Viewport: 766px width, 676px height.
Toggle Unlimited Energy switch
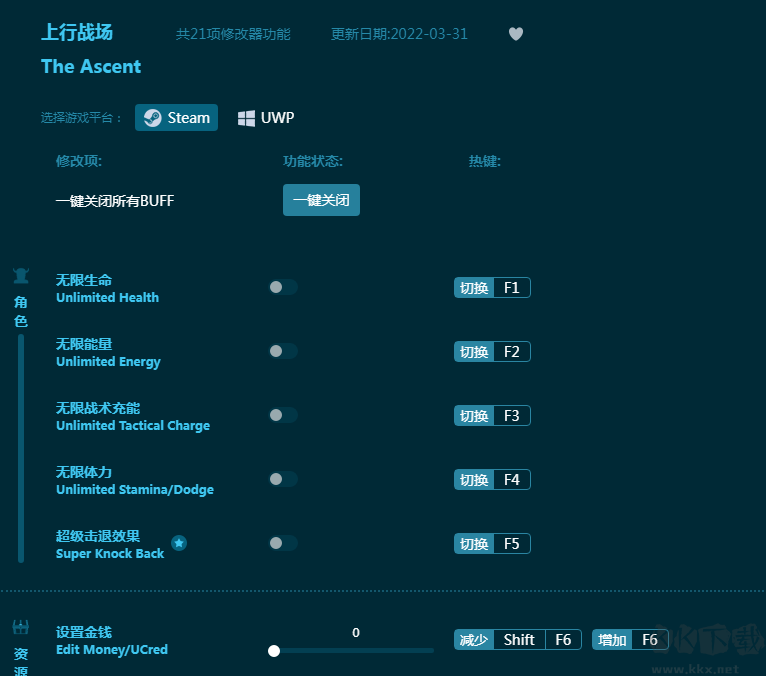(283, 351)
